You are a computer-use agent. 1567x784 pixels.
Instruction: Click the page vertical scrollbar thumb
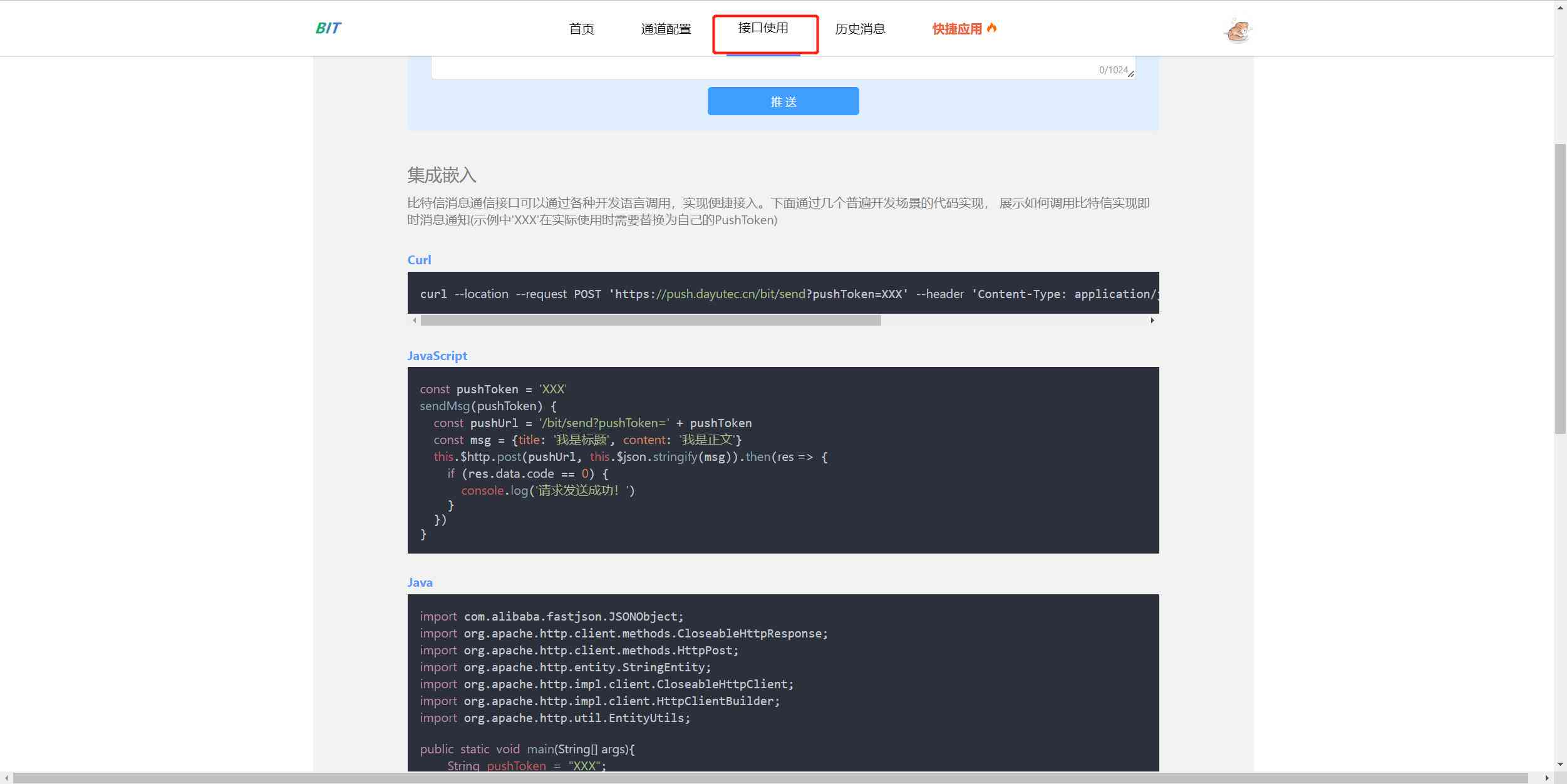coord(1560,288)
